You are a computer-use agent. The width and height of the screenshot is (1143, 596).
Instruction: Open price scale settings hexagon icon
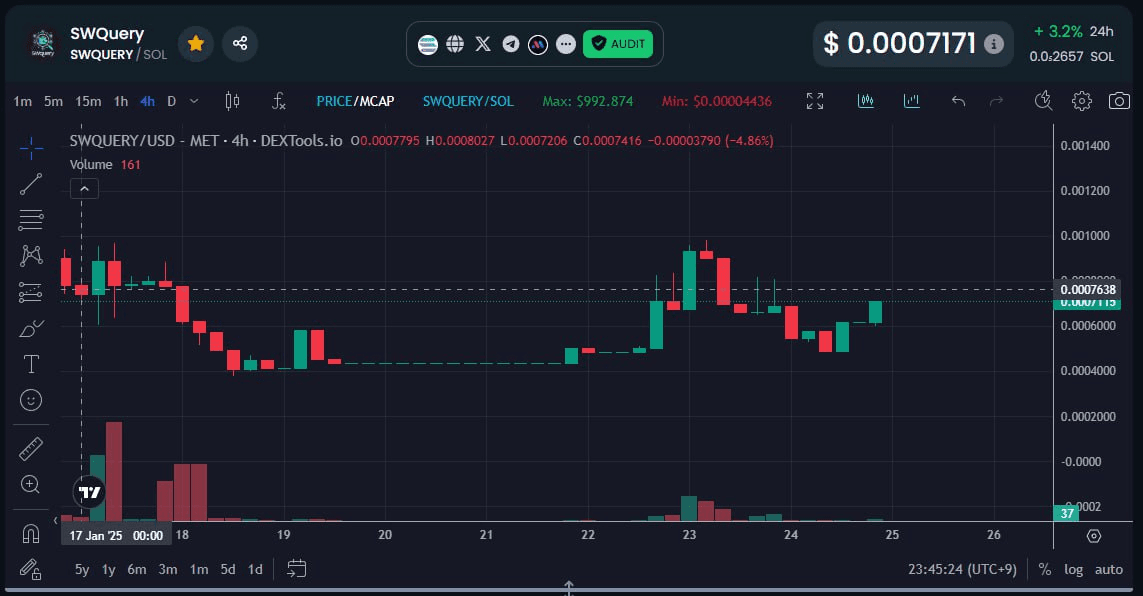tap(1093, 536)
